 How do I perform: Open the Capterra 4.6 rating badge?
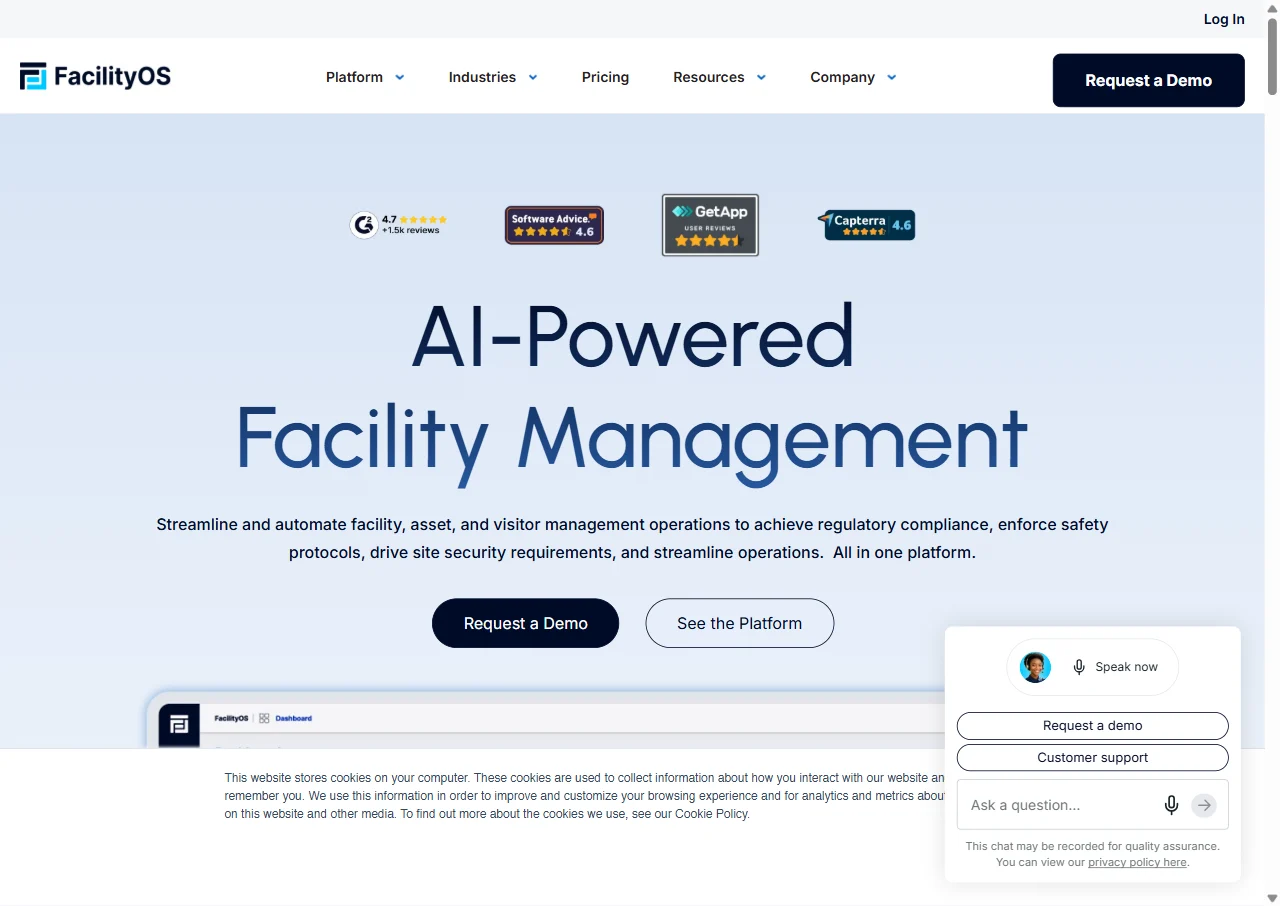(x=866, y=225)
